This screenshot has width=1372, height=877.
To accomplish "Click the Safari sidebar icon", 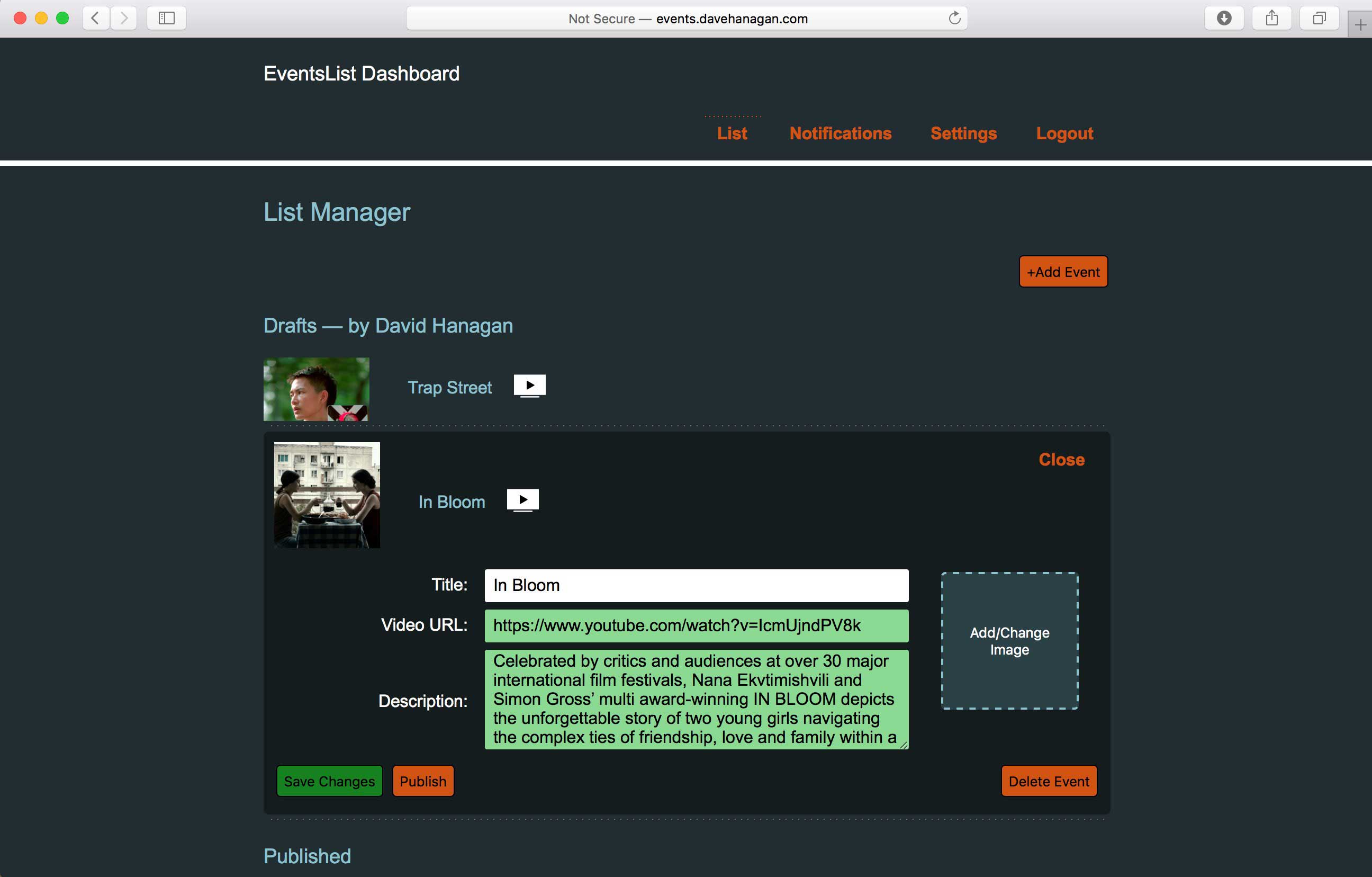I will [166, 17].
